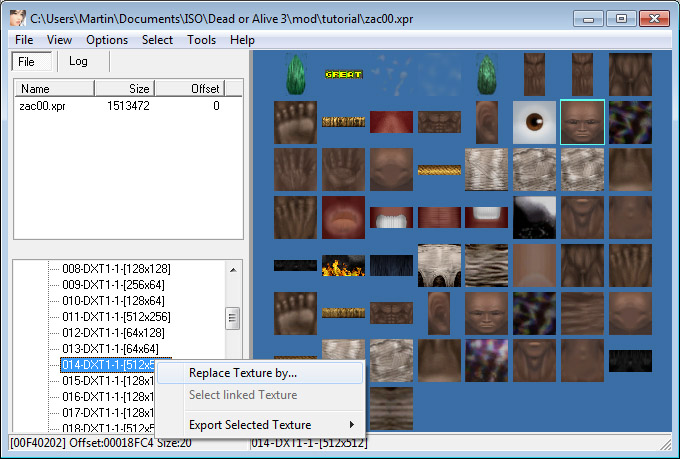680x459 pixels.
Task: Open the Select menu
Action: tap(157, 40)
